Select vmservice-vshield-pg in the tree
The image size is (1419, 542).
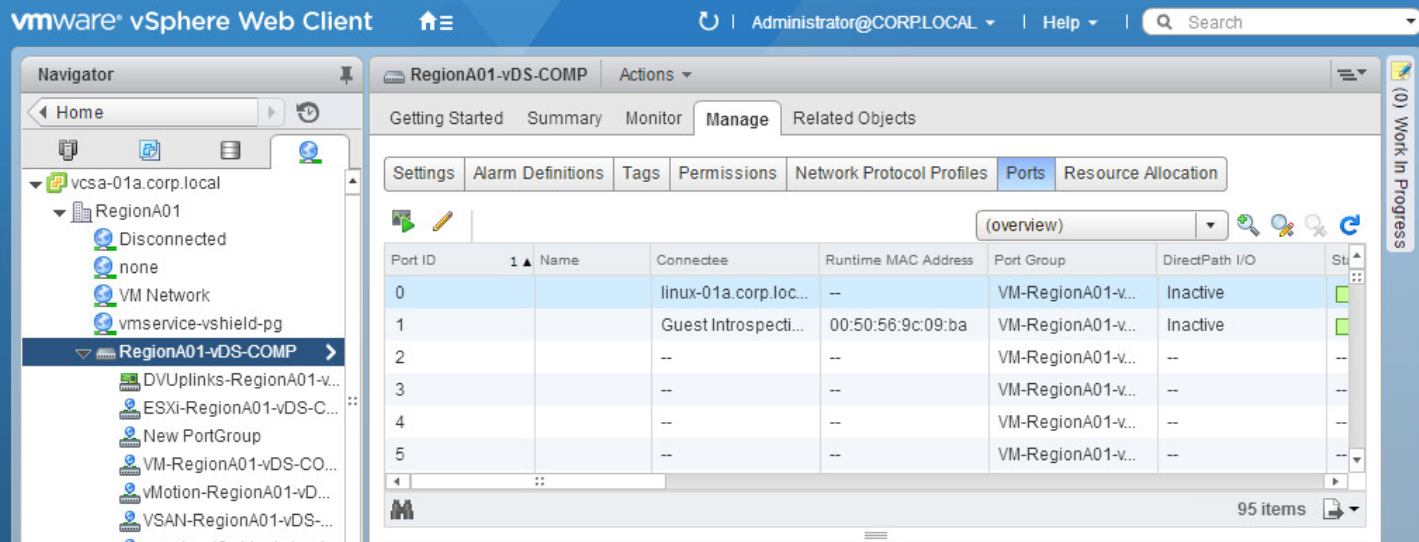click(x=200, y=323)
